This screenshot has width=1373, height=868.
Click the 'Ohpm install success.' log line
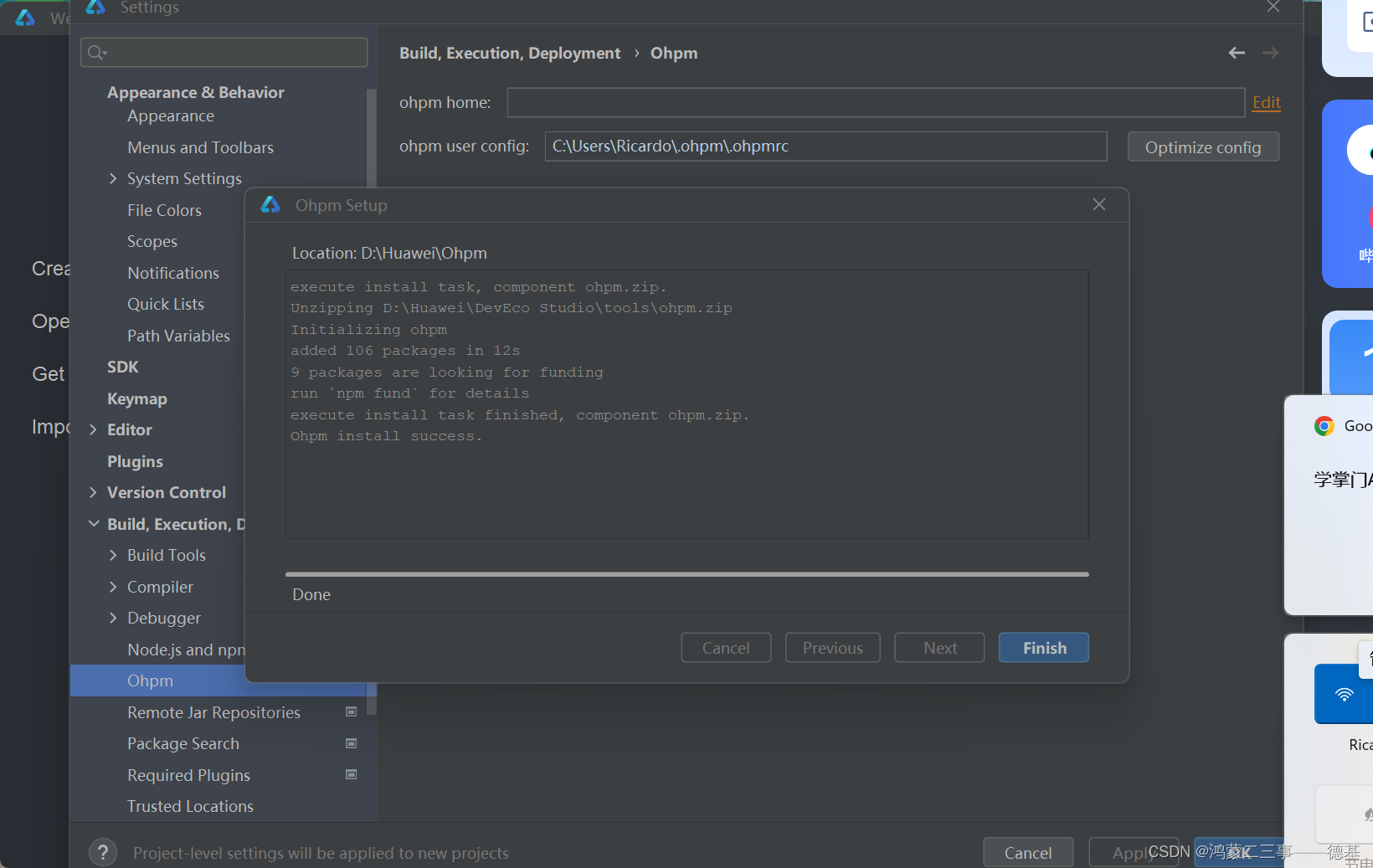tap(386, 436)
